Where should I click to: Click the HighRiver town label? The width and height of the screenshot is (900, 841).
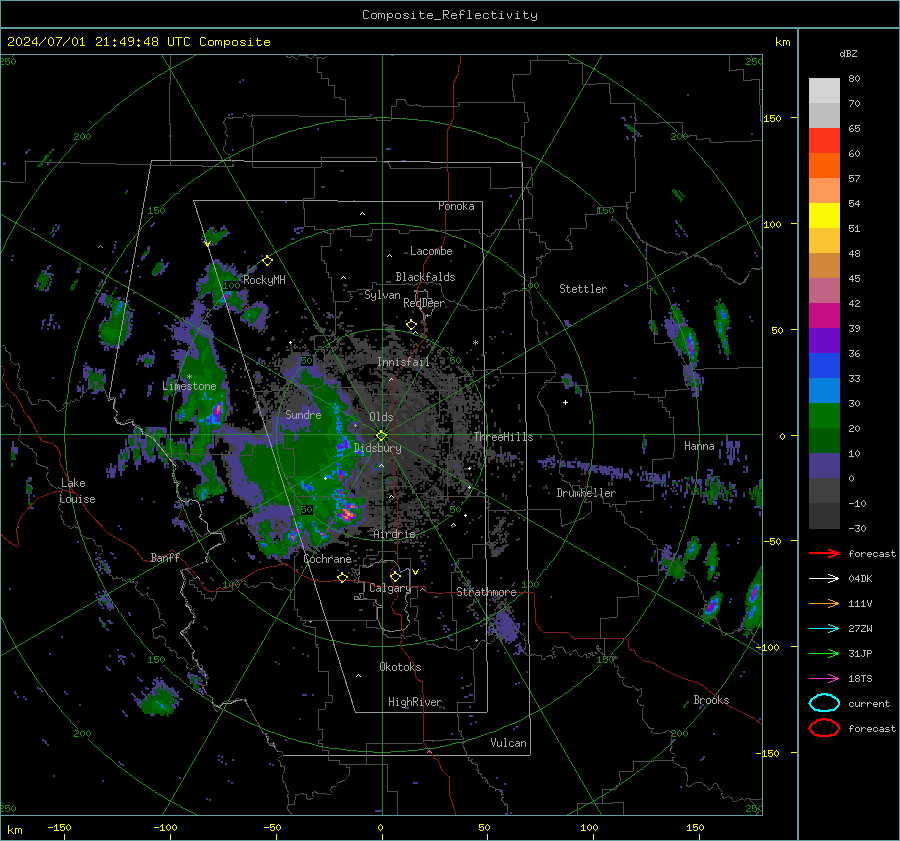coord(415,702)
